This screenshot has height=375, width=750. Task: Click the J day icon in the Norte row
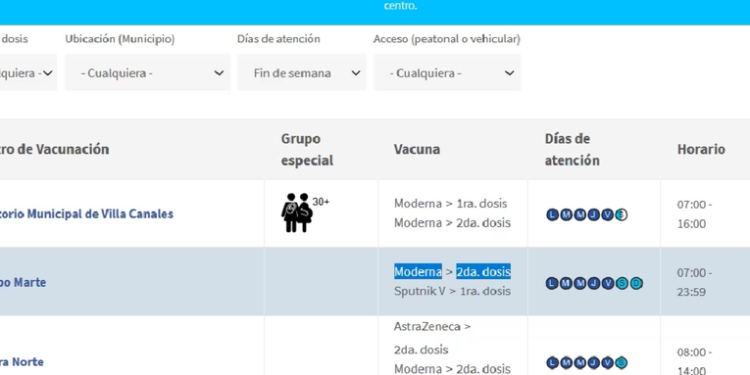pyautogui.click(x=594, y=363)
